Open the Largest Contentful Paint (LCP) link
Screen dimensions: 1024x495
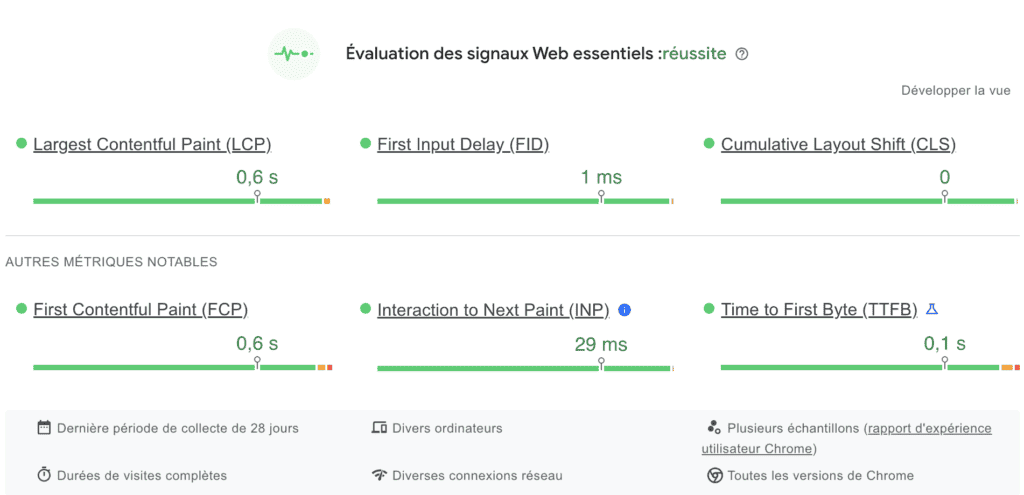coord(152,144)
